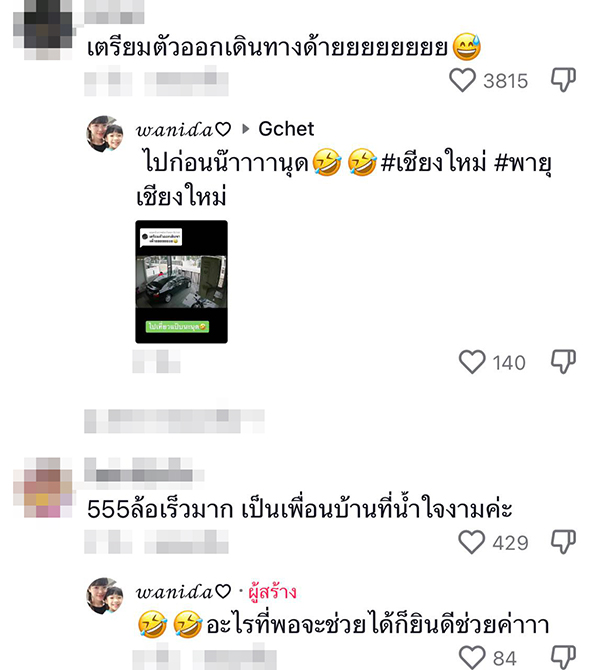Tap the #พายุเชียงใหม่ hashtag

[x=344, y=180]
